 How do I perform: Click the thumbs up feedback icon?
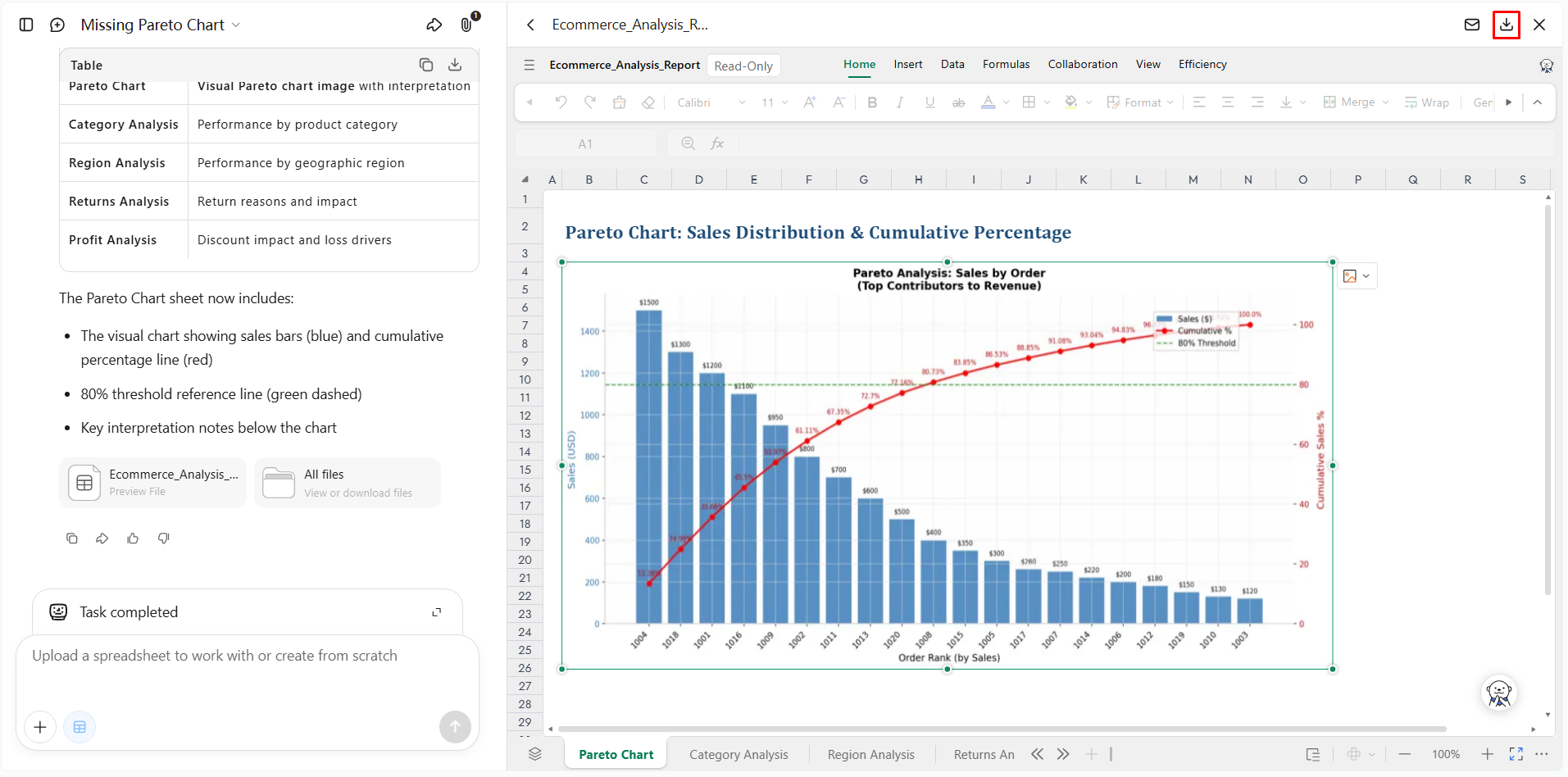pos(133,538)
